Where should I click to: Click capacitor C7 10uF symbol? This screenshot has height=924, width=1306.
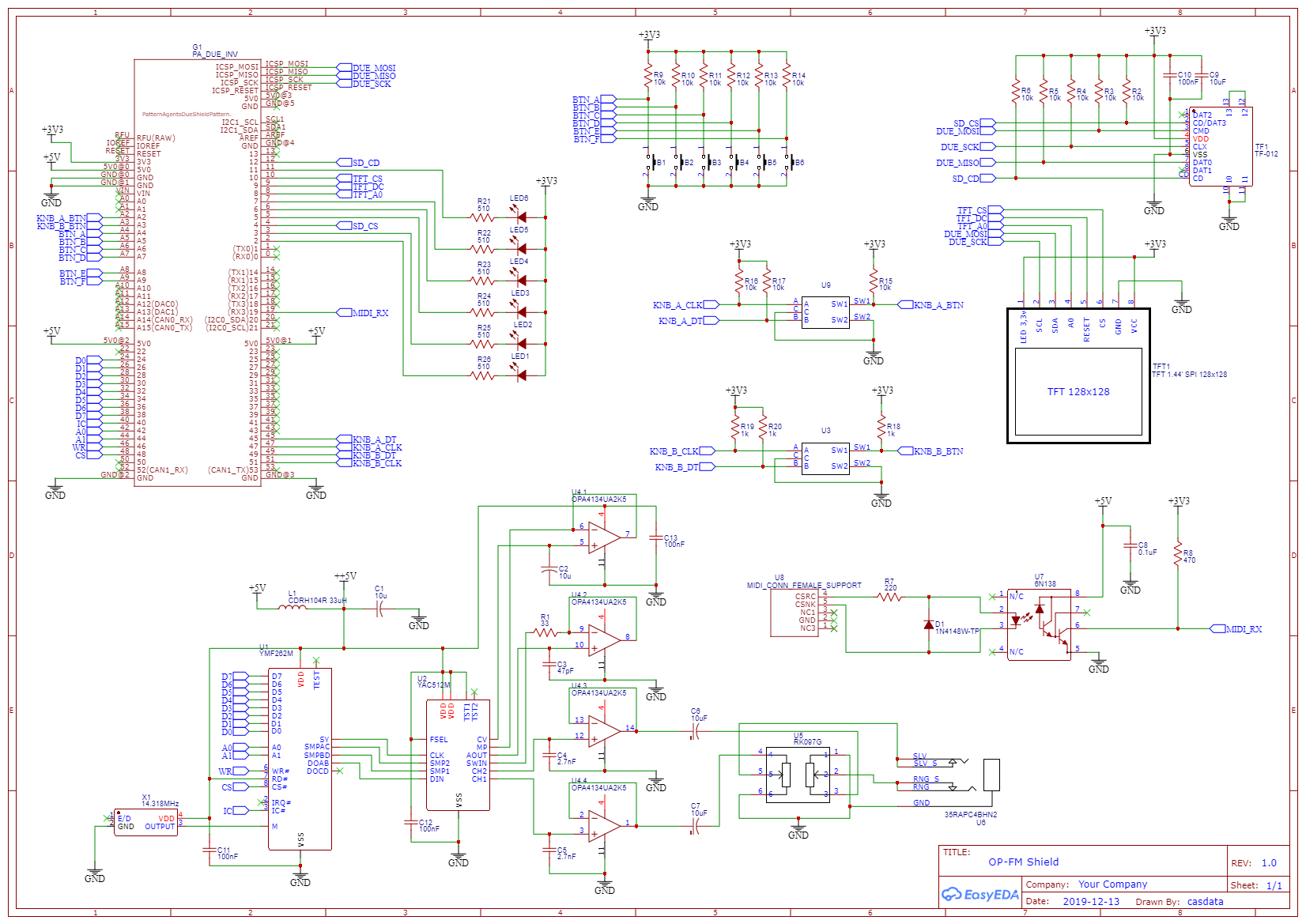(x=696, y=827)
